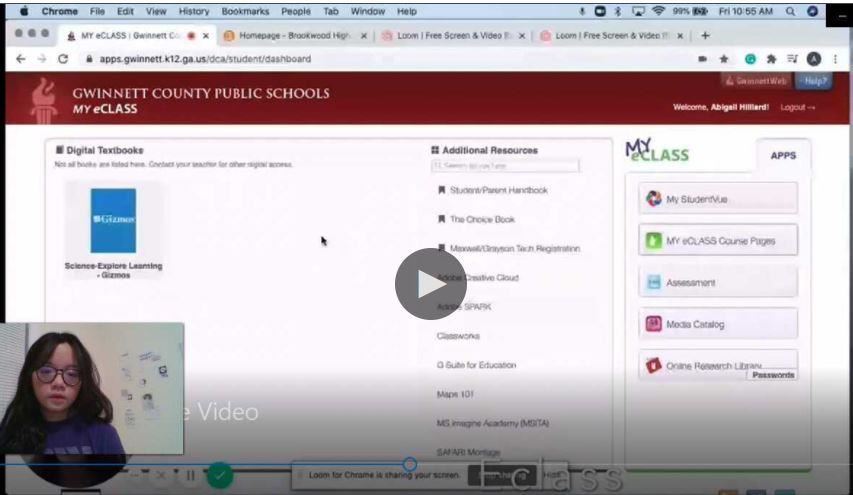
Task: Open the Extensions puzzle icon
Action: click(x=771, y=59)
